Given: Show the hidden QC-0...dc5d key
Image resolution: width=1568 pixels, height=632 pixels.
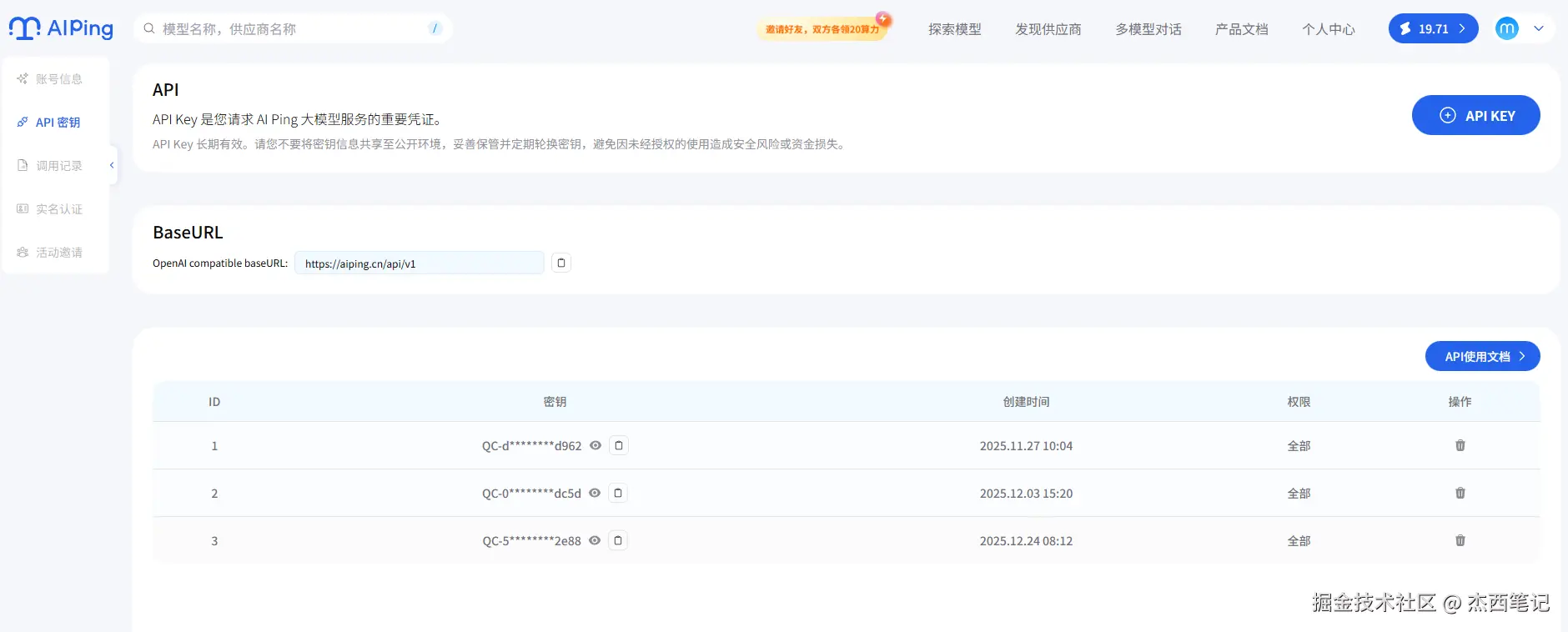Looking at the screenshot, I should (595, 493).
